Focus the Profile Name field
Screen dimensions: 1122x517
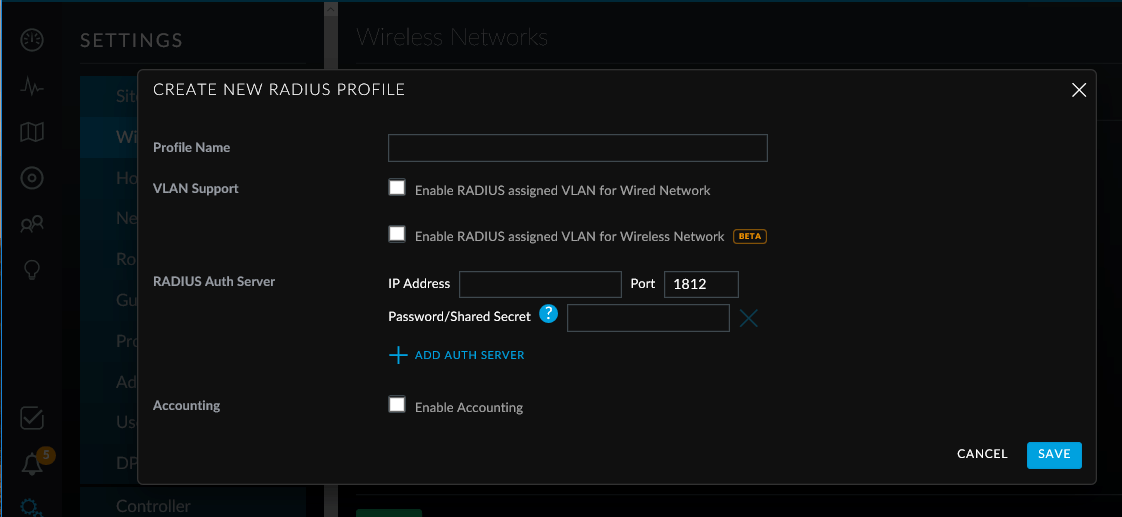[x=577, y=148]
